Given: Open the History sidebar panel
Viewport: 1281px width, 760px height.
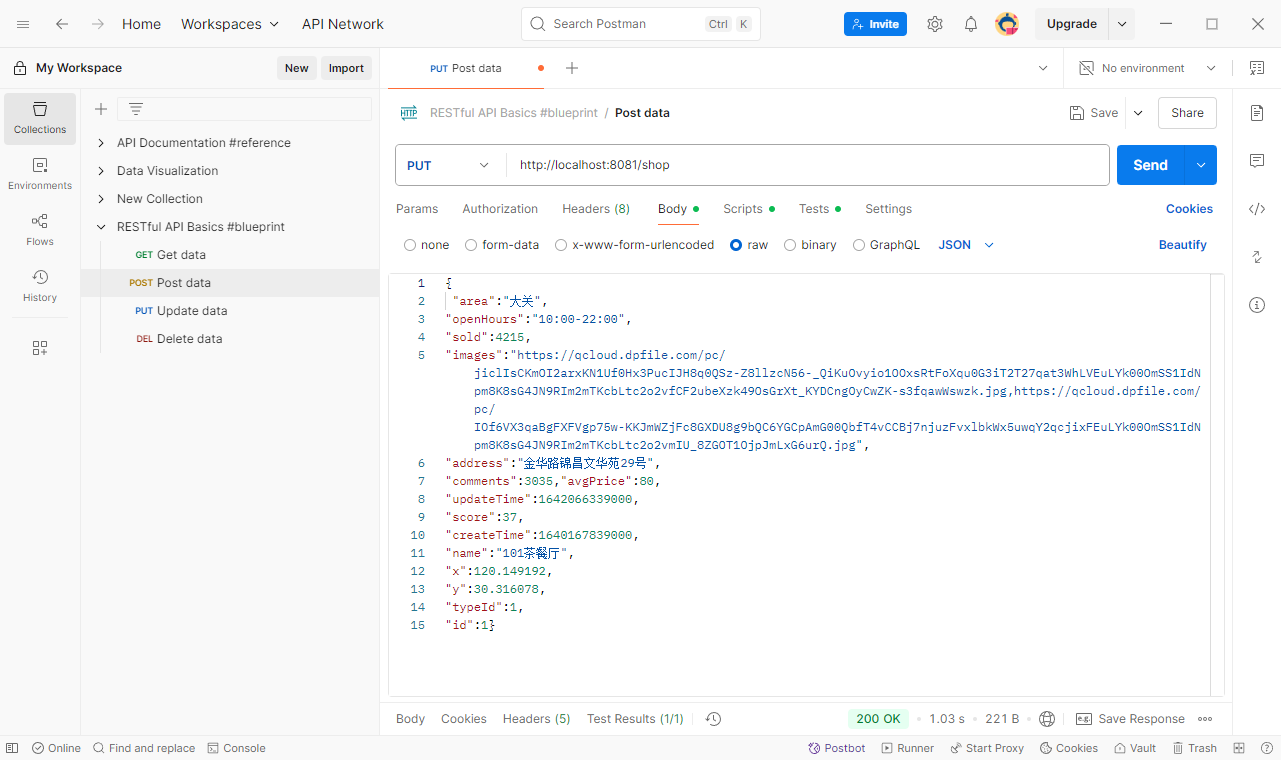Looking at the screenshot, I should pos(40,286).
